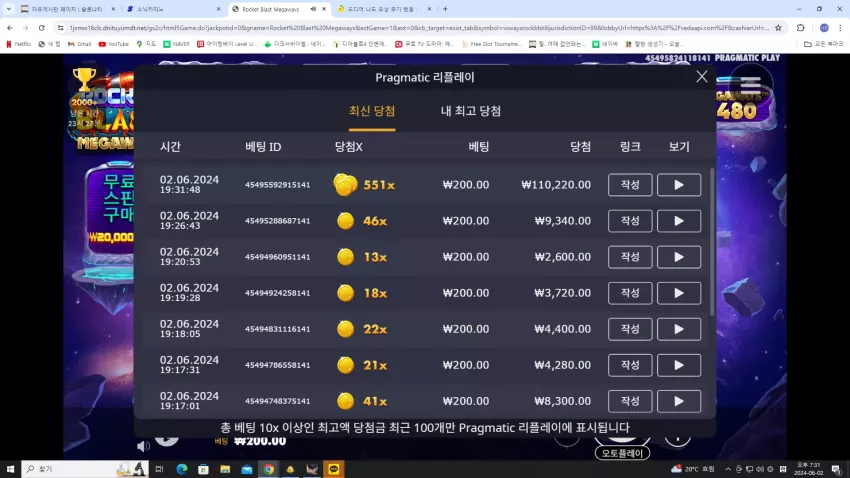Create a link for the ₩3,720.00 win
Screen dimensions: 850x478
pos(630,293)
